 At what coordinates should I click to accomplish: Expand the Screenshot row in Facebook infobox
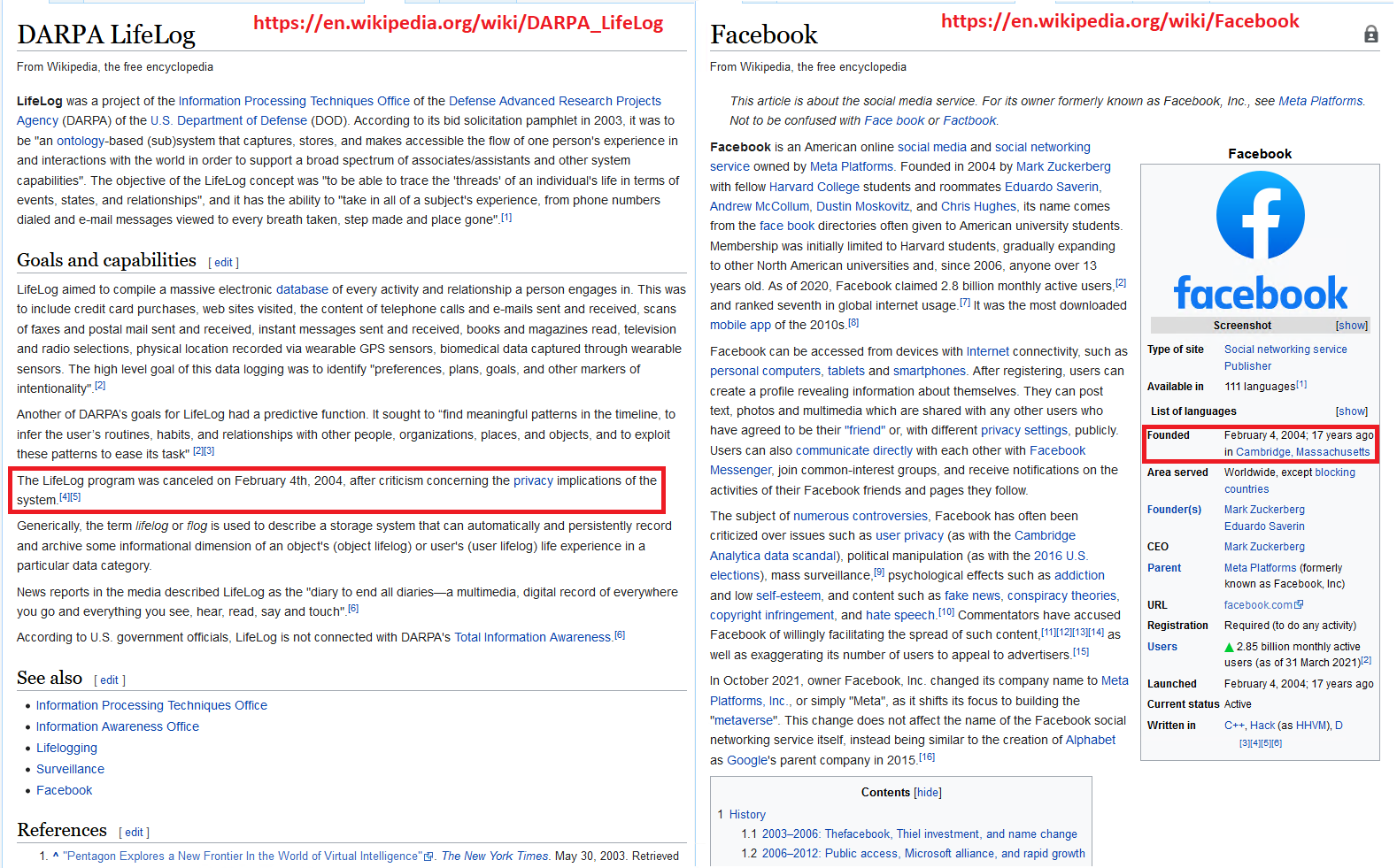[1352, 326]
